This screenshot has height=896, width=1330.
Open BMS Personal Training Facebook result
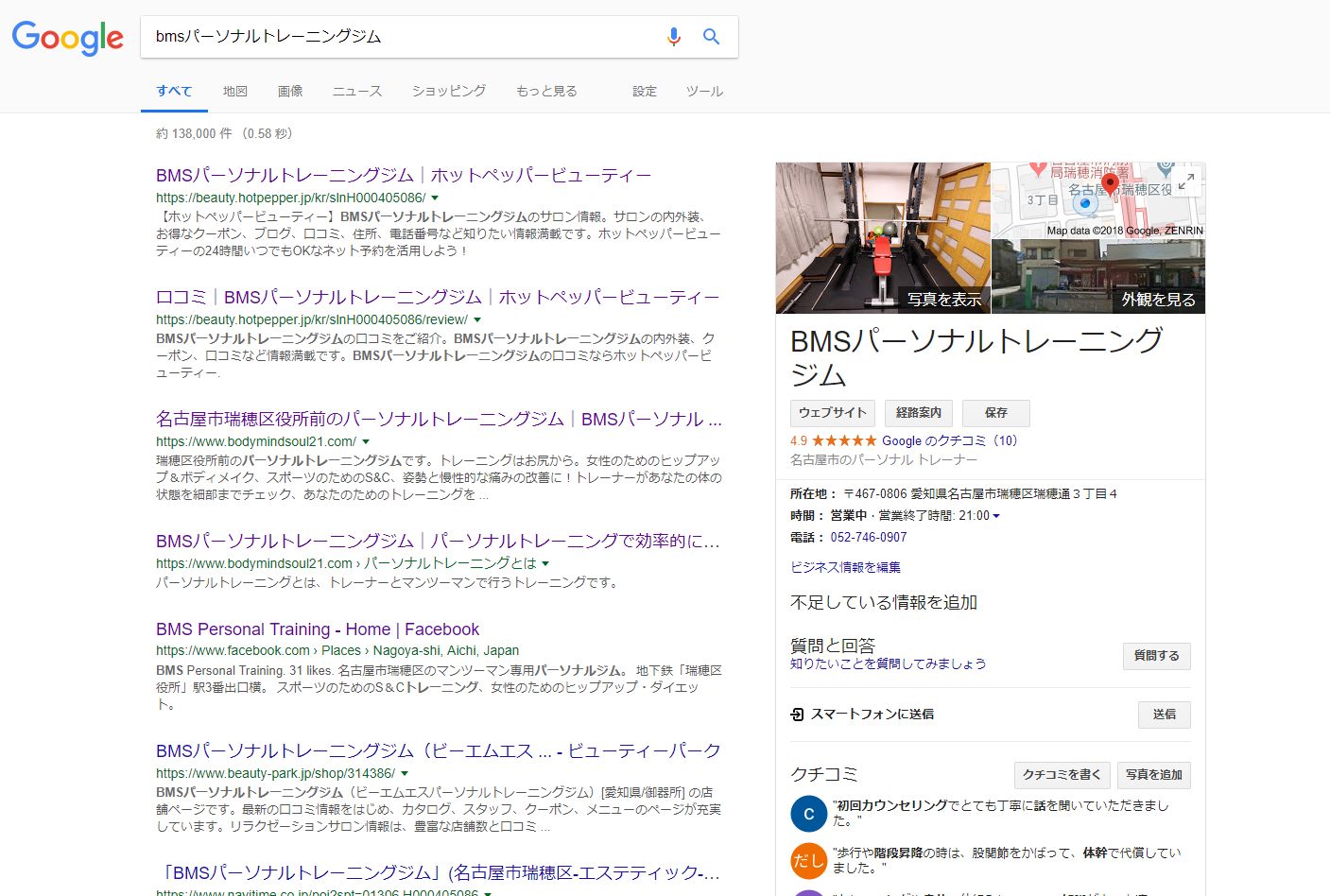(x=318, y=629)
